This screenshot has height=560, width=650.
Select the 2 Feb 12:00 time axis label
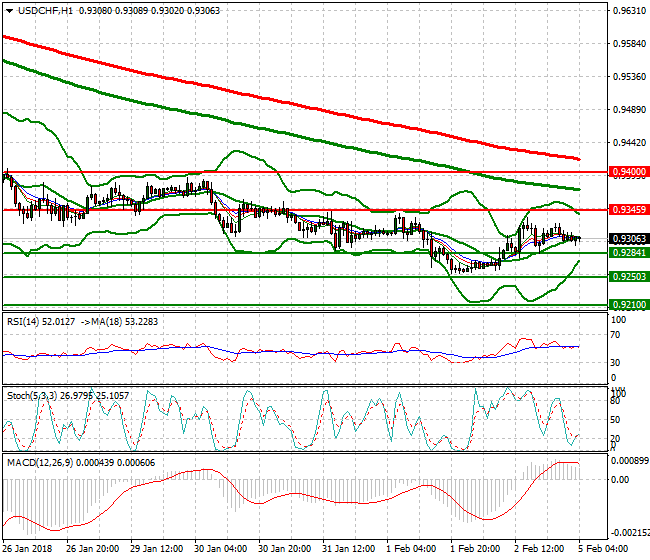click(539, 549)
